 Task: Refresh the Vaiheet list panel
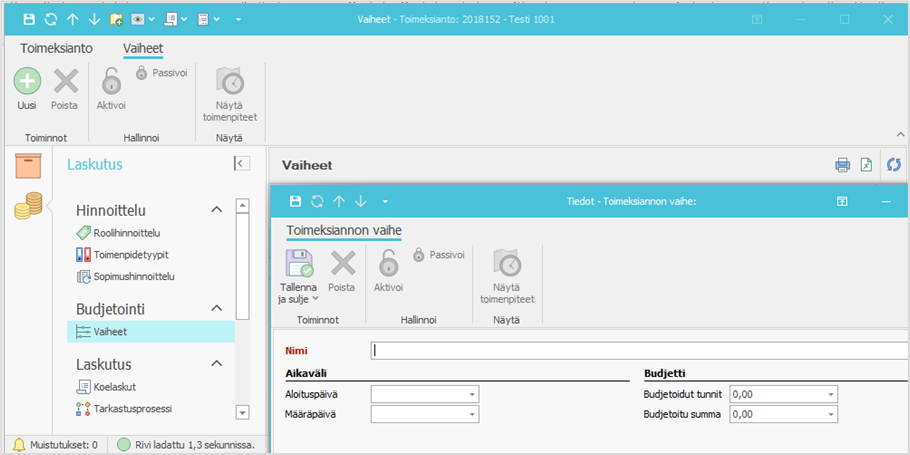point(894,165)
